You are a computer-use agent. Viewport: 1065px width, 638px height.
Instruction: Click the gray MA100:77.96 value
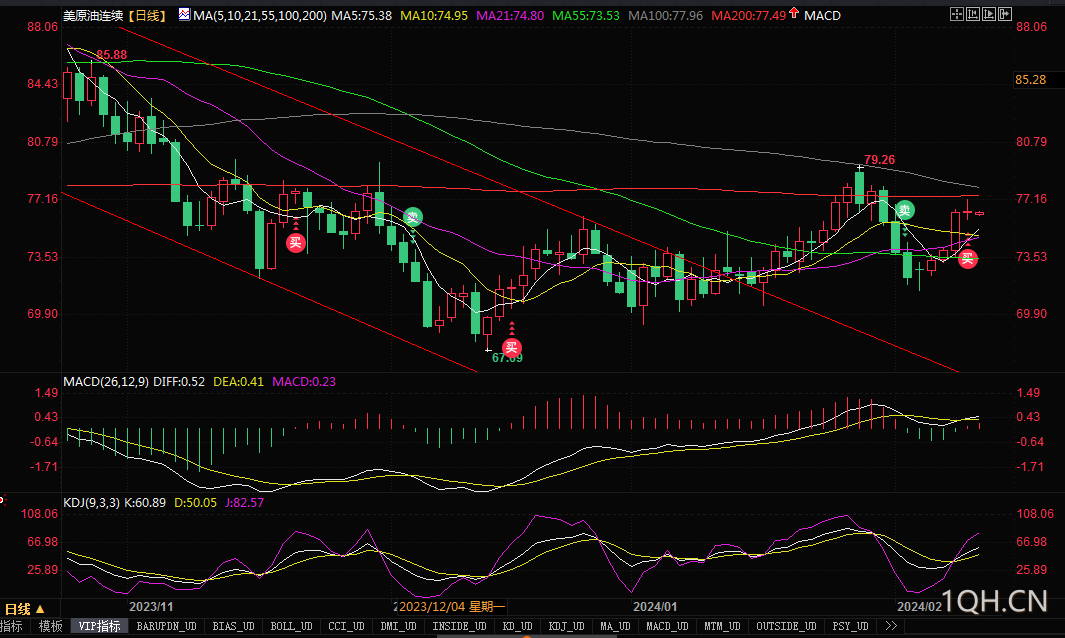pyautogui.click(x=666, y=15)
